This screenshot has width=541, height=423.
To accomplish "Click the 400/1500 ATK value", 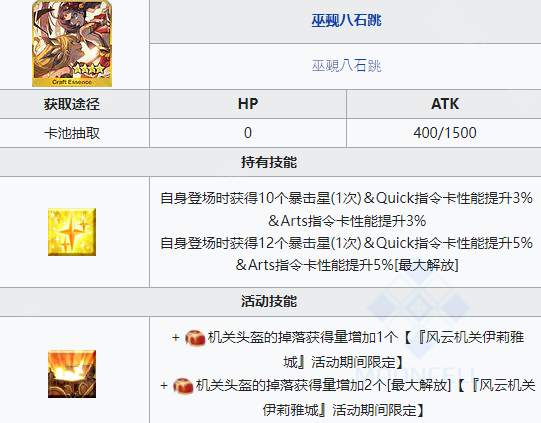I will click(445, 133).
